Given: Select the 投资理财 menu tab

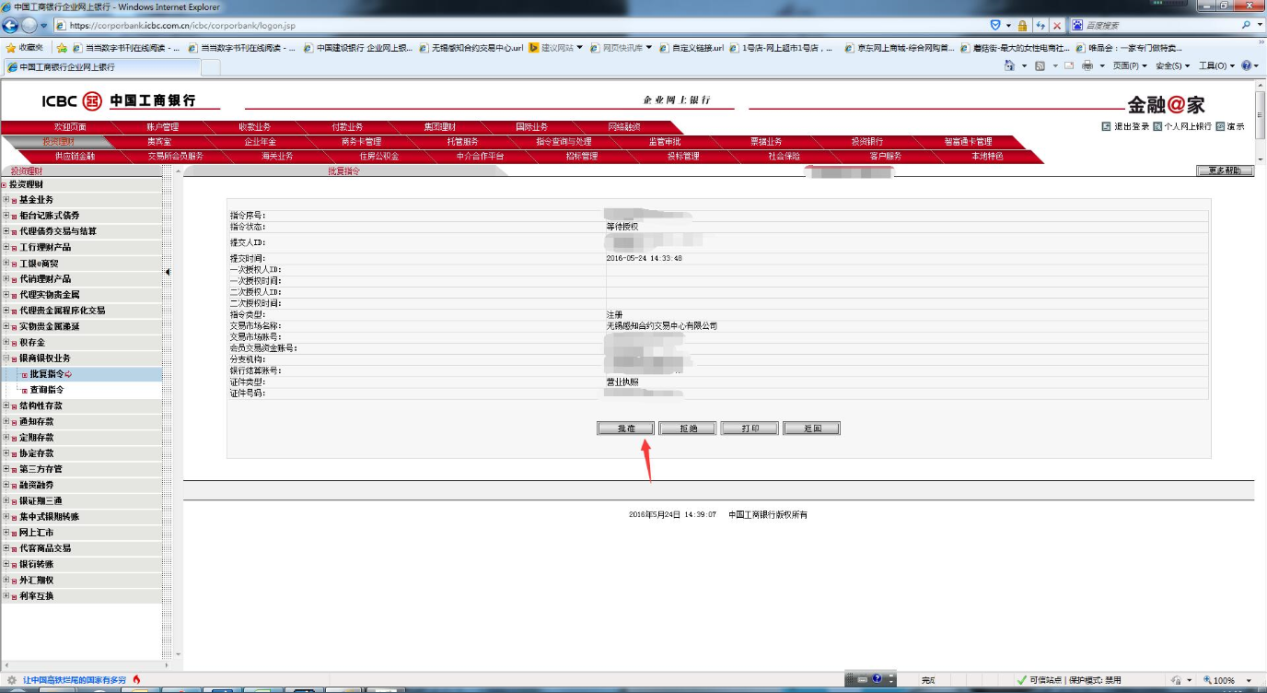Looking at the screenshot, I should (x=58, y=142).
